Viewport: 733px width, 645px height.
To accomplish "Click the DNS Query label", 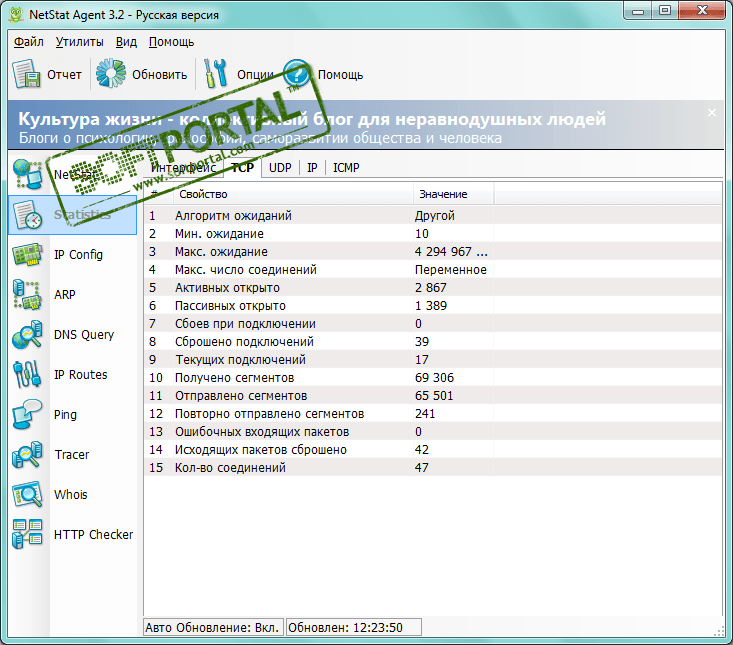I will (84, 335).
